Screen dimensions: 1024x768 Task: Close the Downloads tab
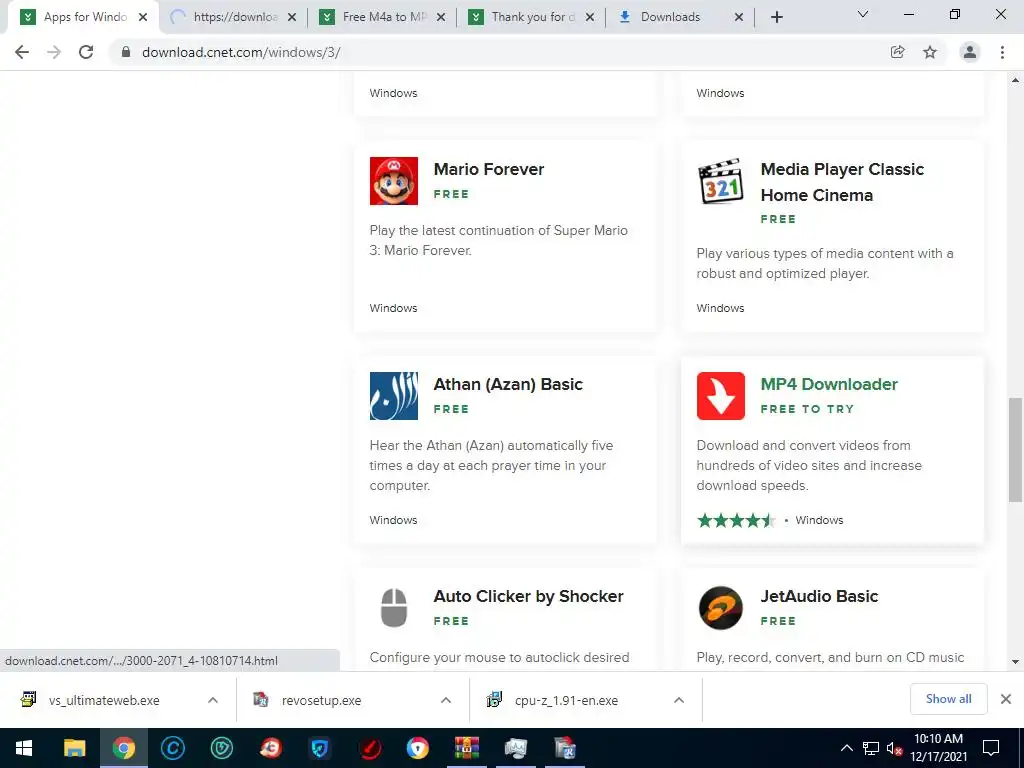[x=739, y=17]
